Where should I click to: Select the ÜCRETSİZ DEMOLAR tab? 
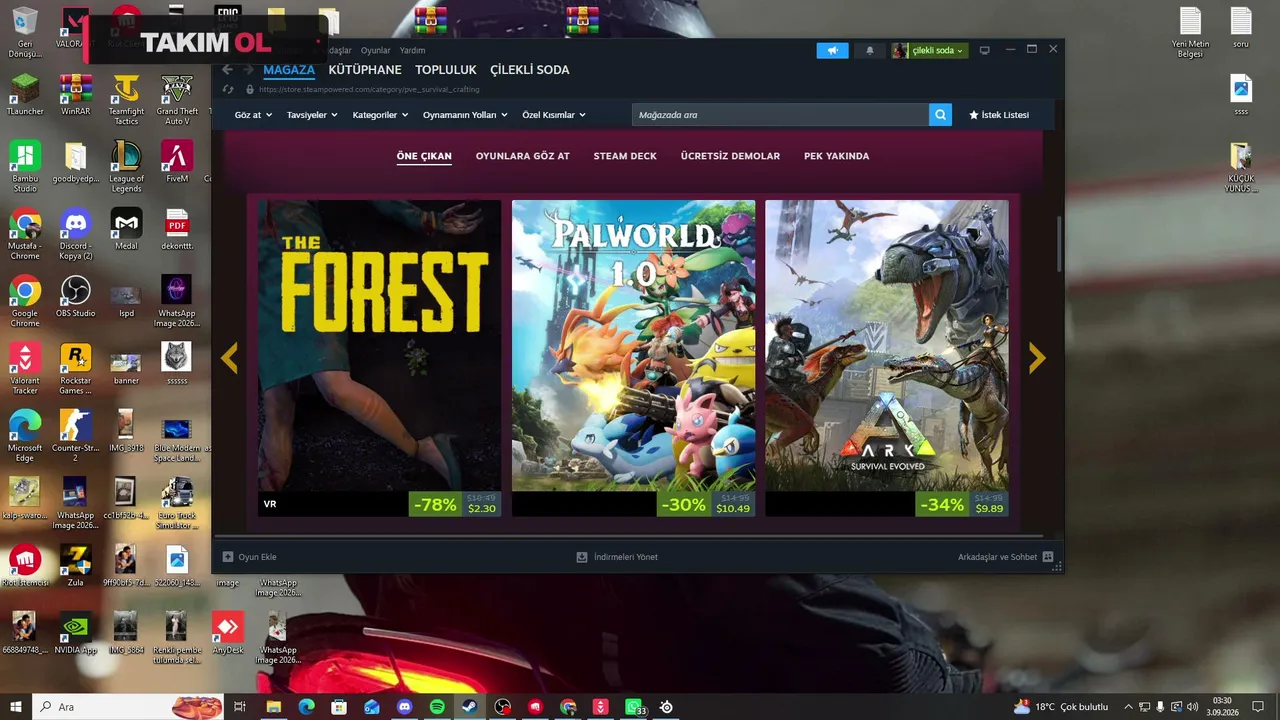coord(730,156)
